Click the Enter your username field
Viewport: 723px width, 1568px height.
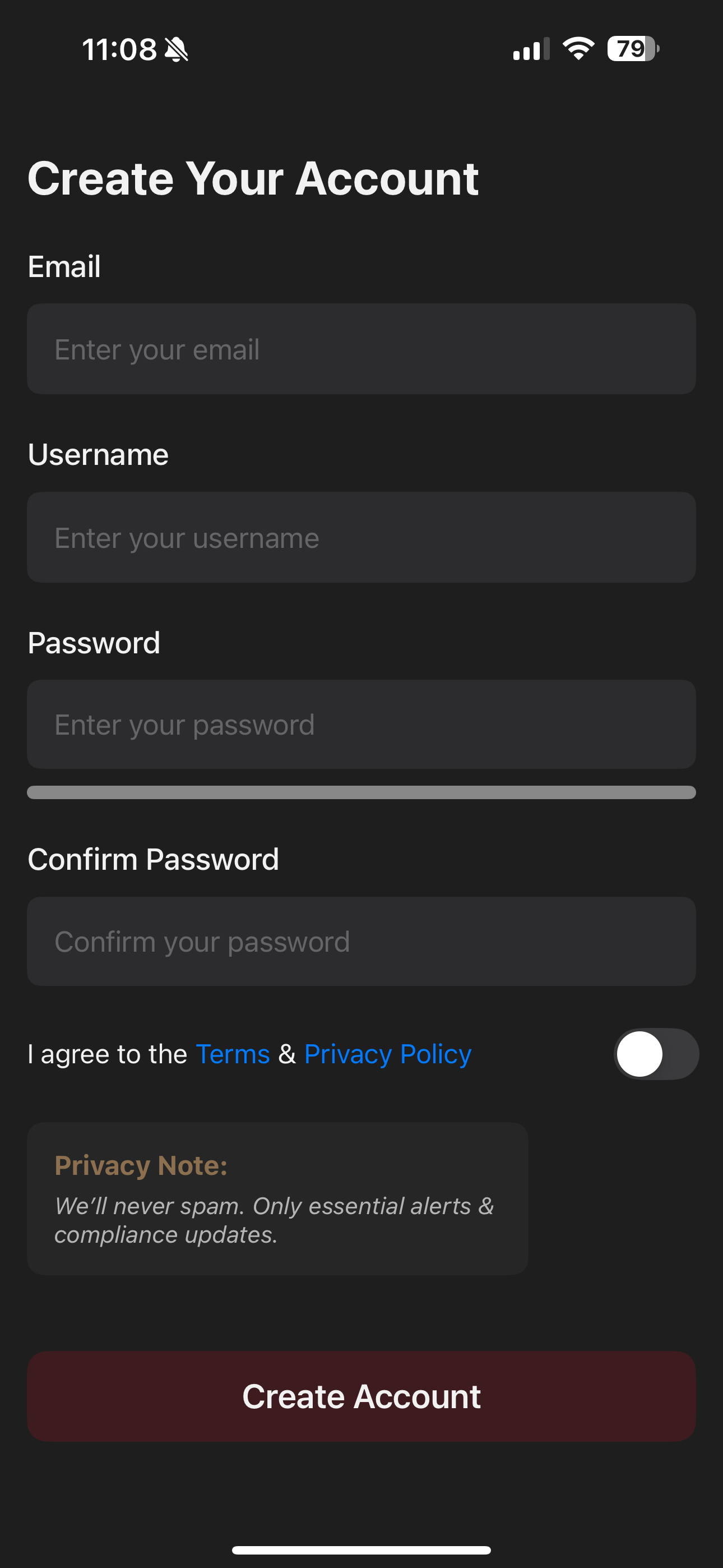point(361,537)
